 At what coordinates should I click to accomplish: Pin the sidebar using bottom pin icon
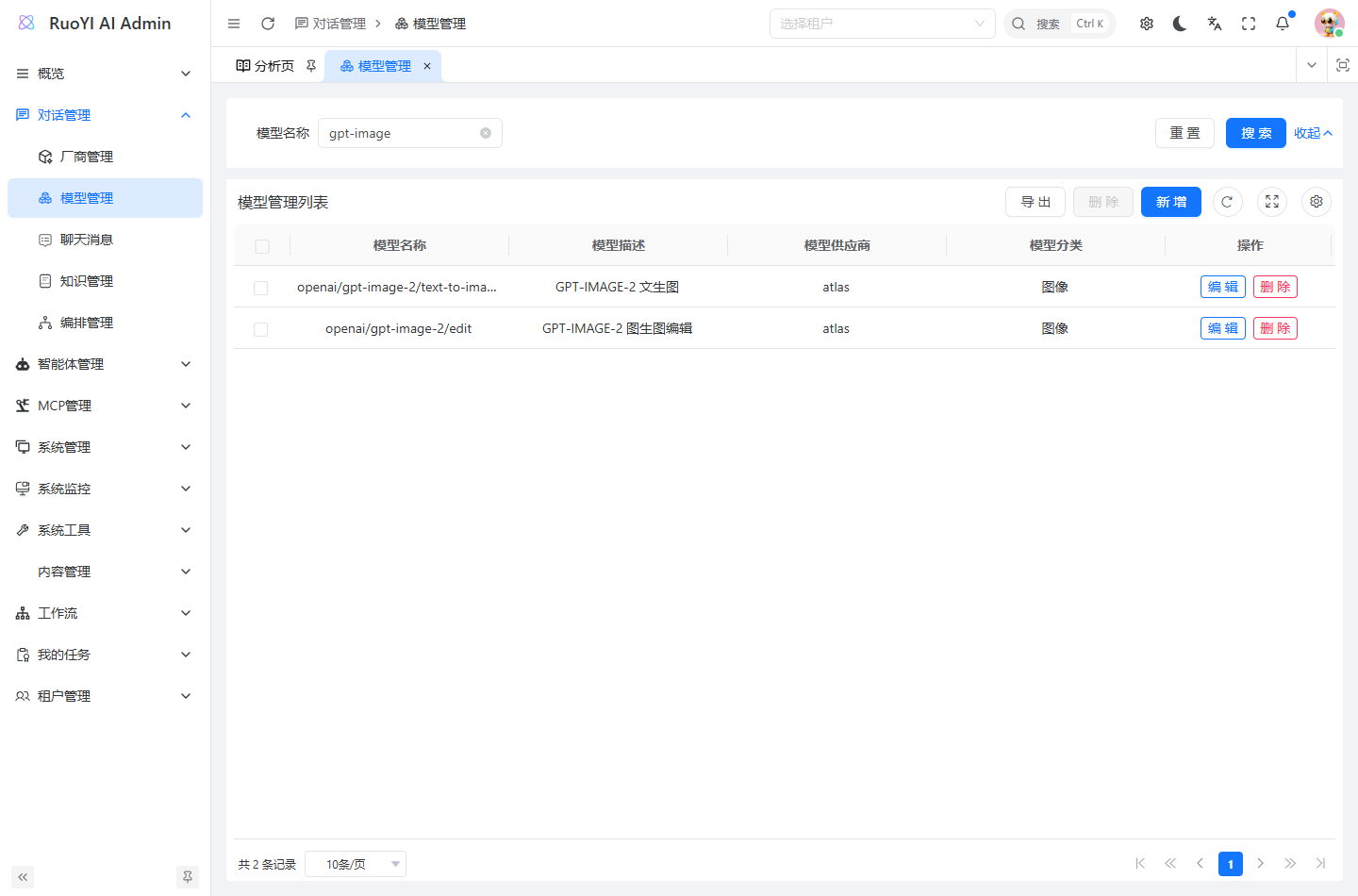[188, 877]
